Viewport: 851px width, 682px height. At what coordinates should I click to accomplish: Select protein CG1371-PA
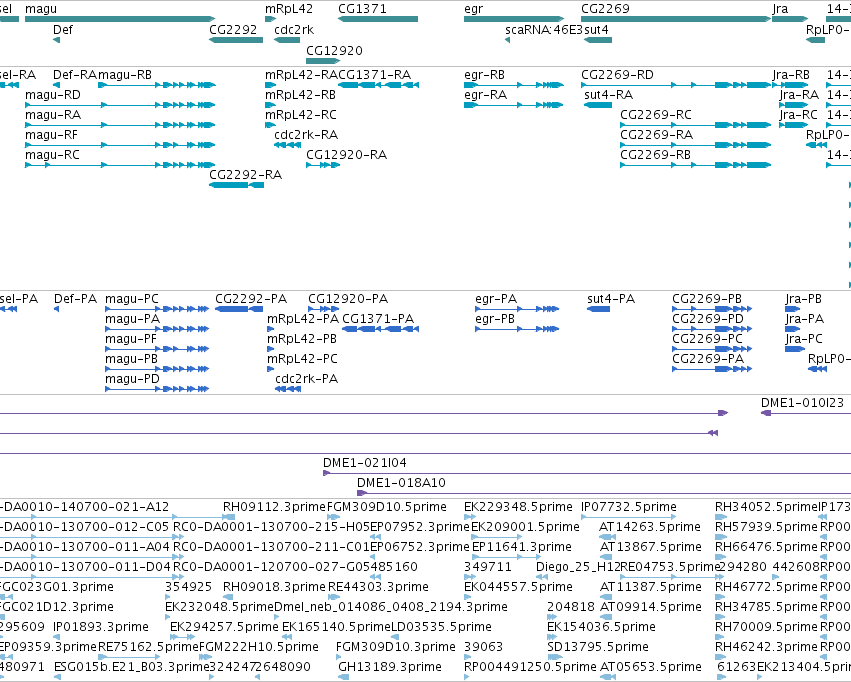[378, 319]
